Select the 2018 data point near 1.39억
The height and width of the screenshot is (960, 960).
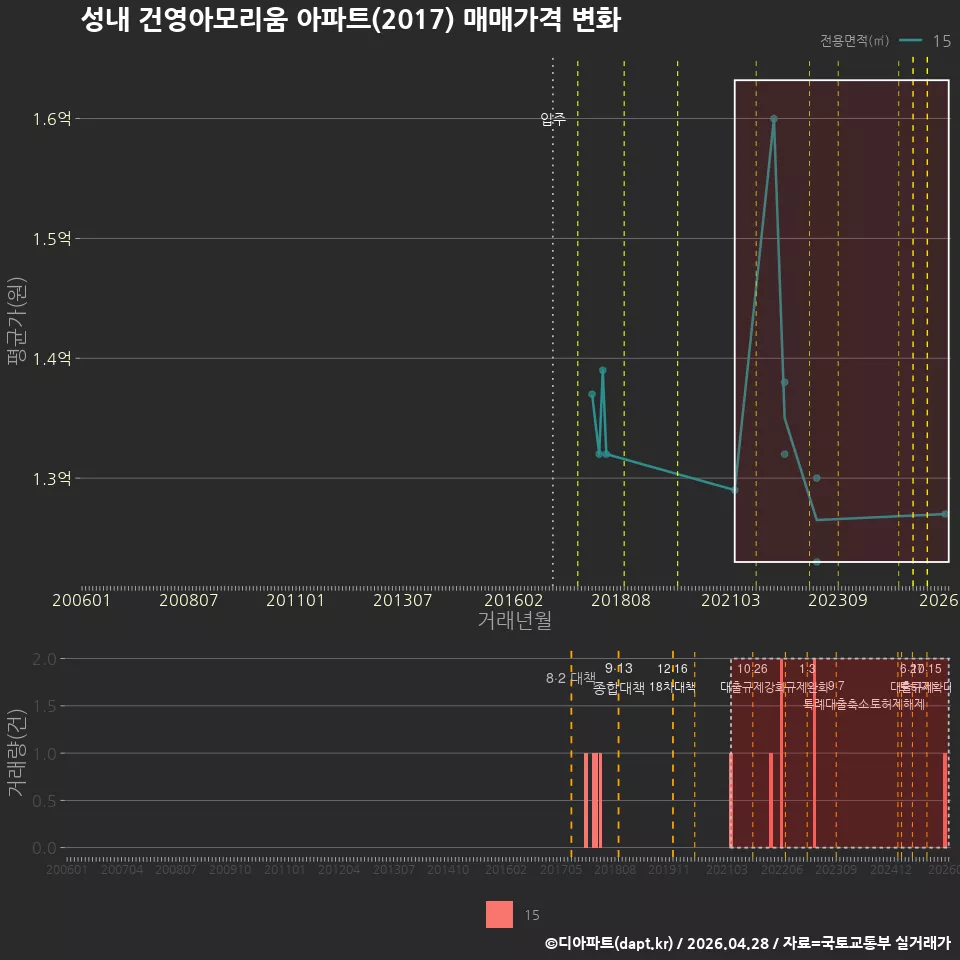pyautogui.click(x=602, y=370)
